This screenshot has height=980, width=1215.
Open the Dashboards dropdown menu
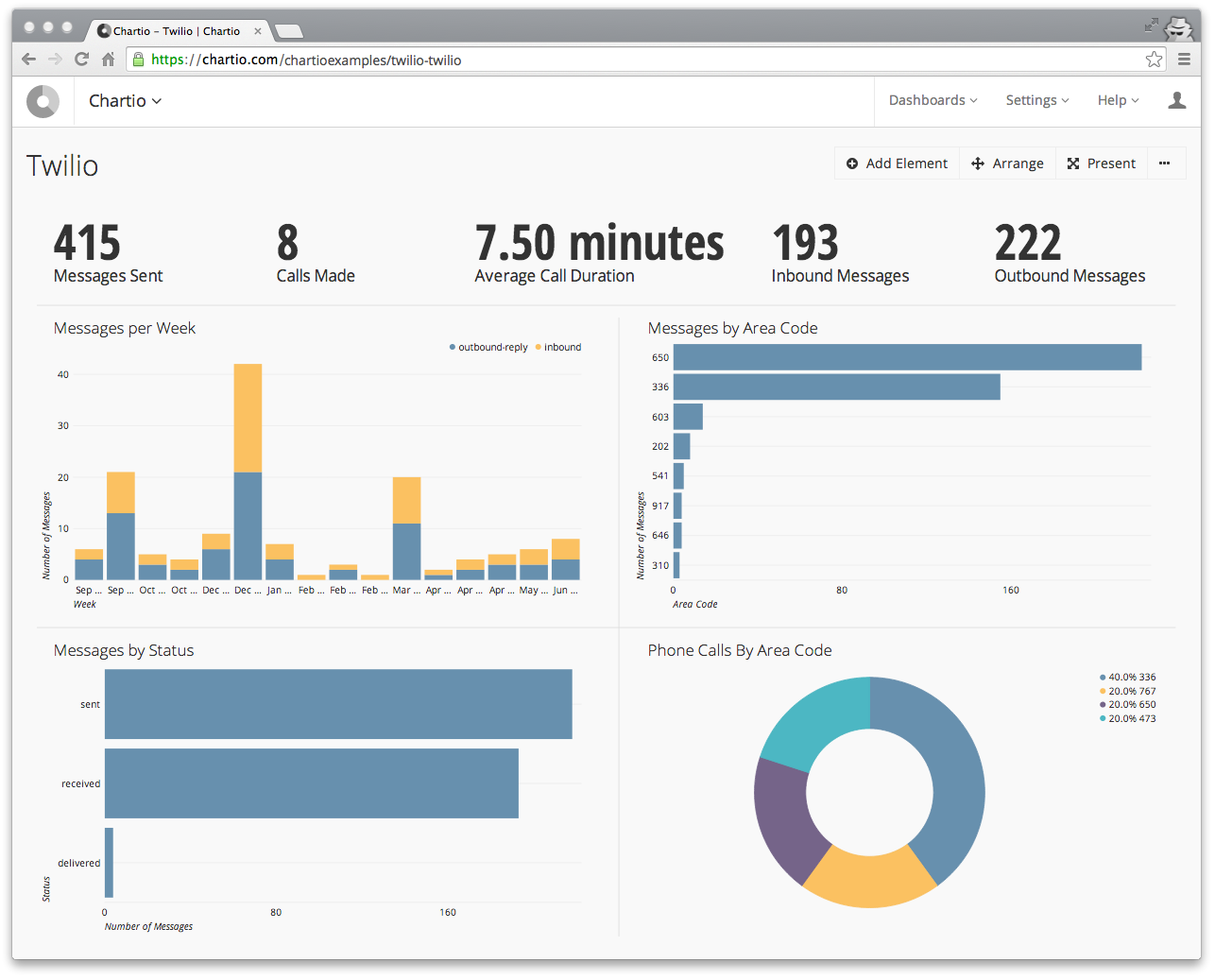[x=933, y=100]
